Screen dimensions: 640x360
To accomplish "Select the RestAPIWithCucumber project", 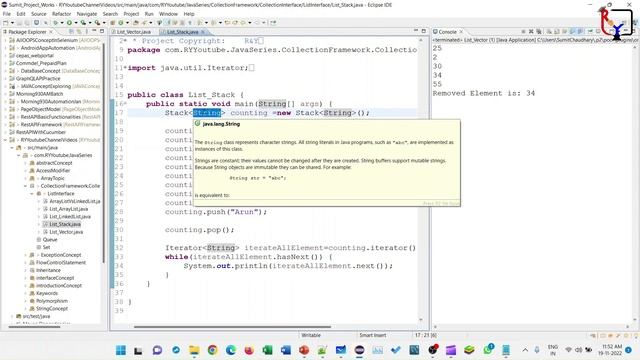I will [40, 132].
